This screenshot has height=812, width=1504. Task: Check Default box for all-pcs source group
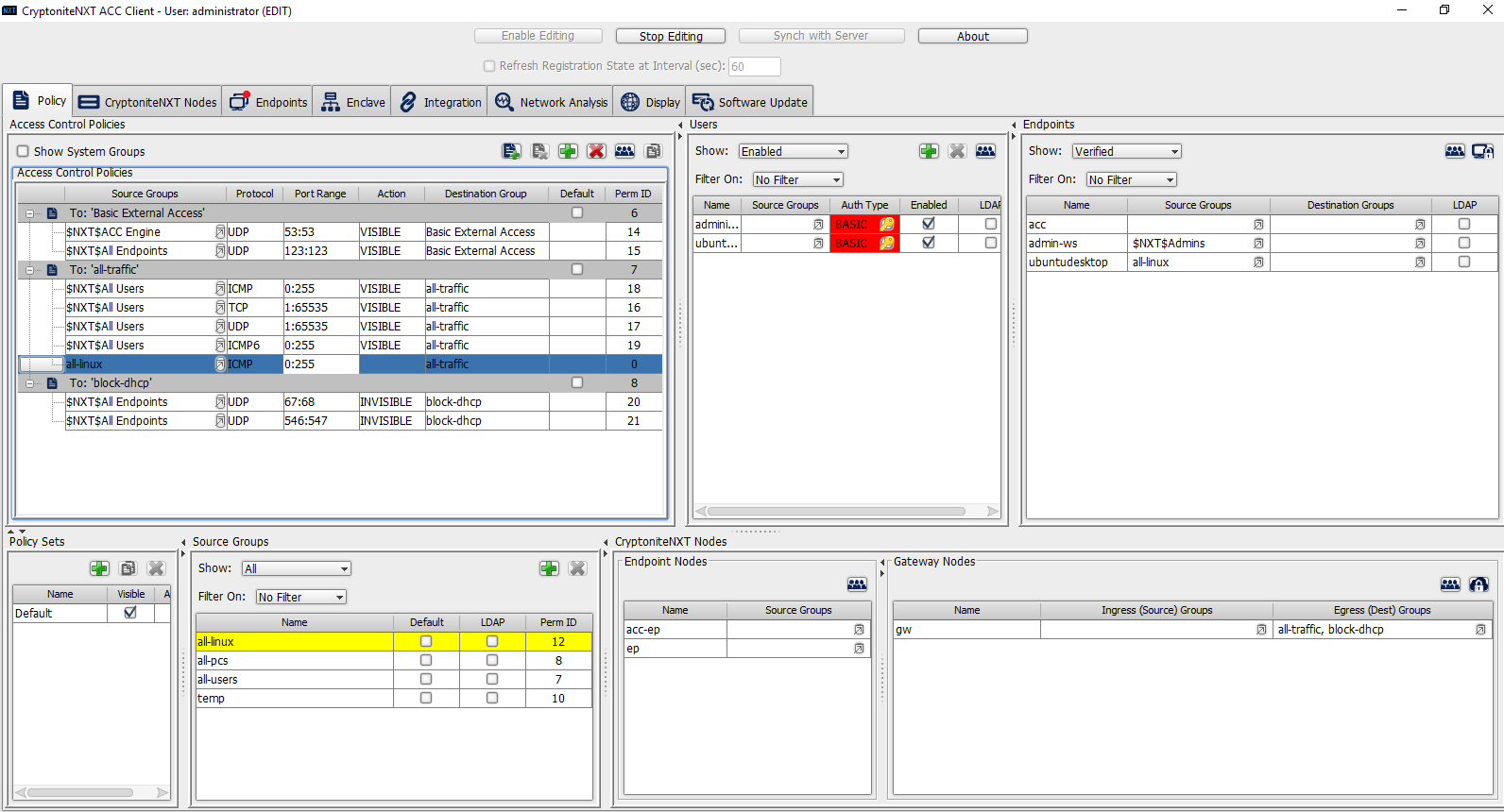click(x=426, y=661)
